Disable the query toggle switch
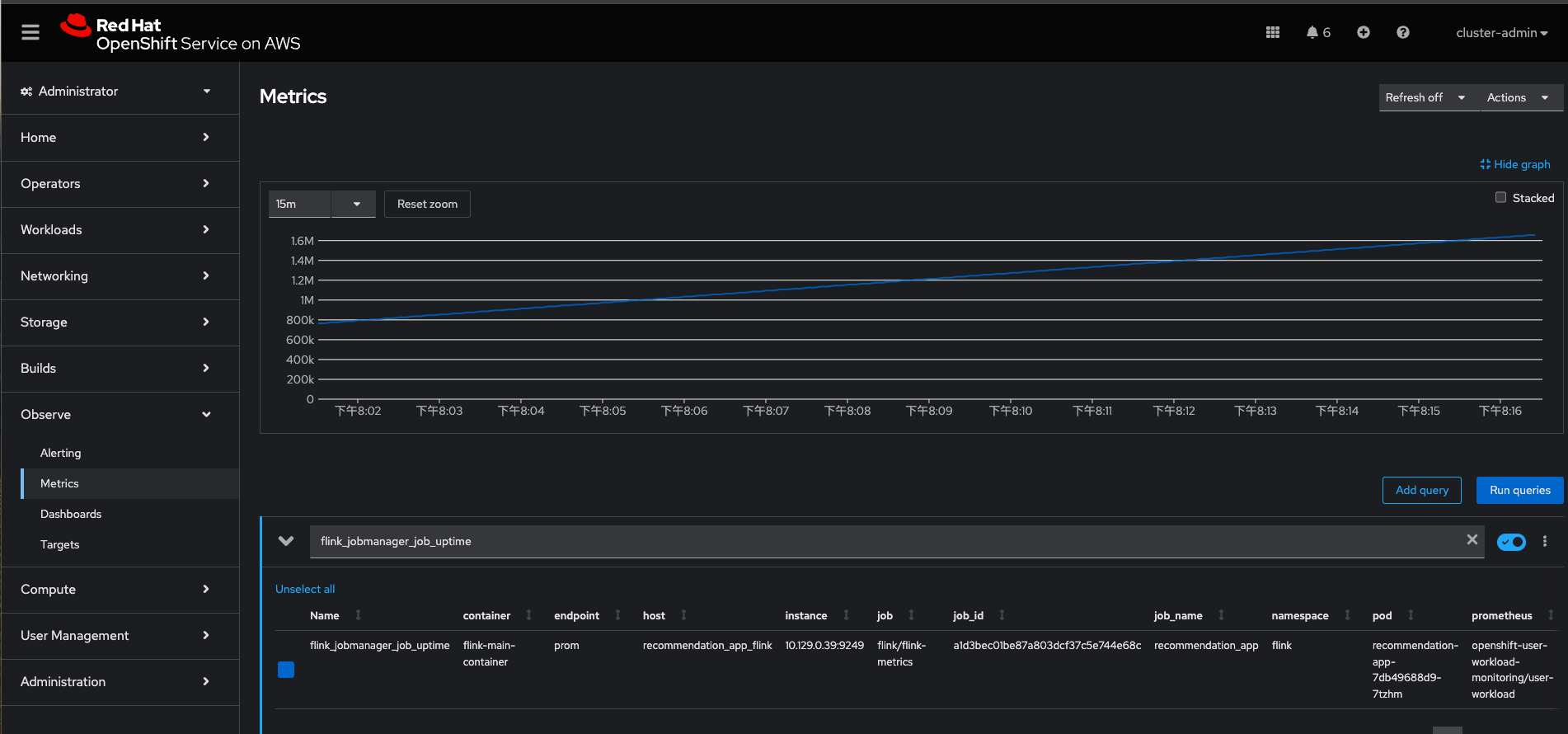Viewport: 1568px width, 734px height. point(1511,542)
